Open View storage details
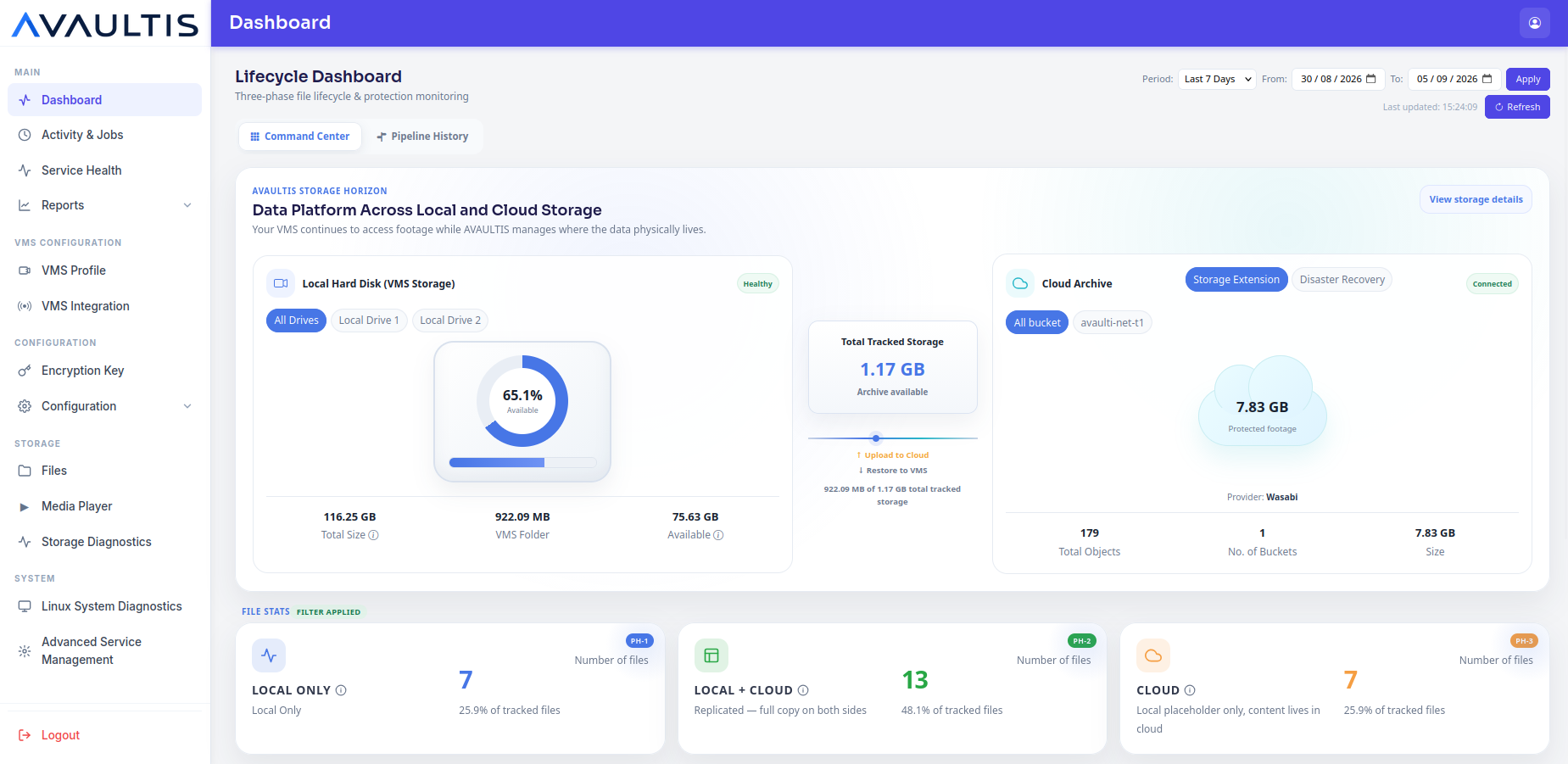The height and width of the screenshot is (764, 1568). tap(1476, 200)
